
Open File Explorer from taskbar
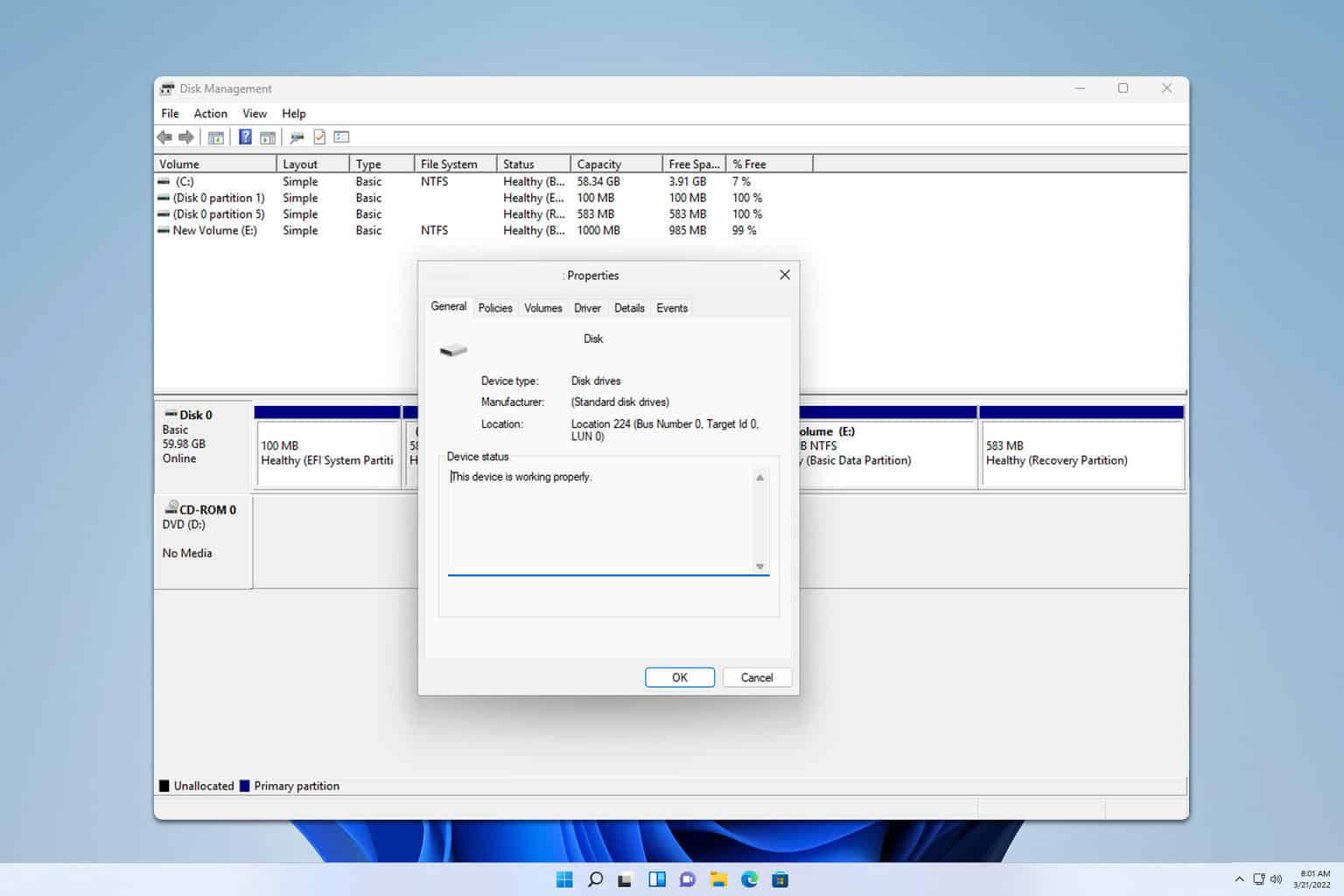(x=718, y=879)
